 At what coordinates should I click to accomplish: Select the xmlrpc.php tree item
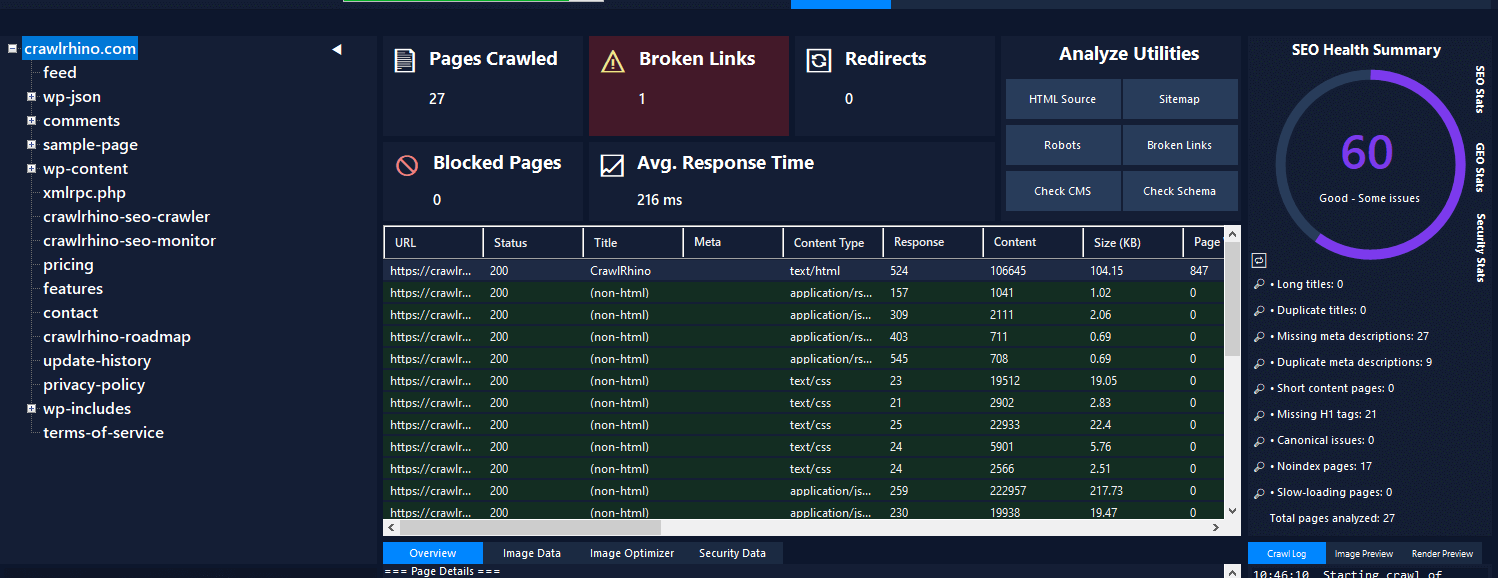click(x=84, y=192)
